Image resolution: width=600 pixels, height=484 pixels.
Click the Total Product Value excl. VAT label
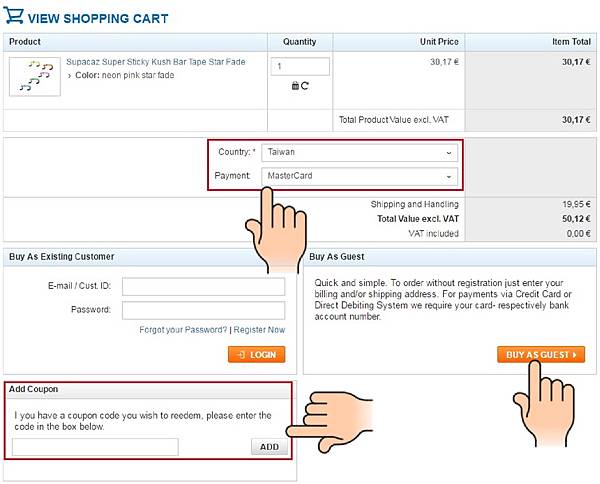pyautogui.click(x=394, y=120)
